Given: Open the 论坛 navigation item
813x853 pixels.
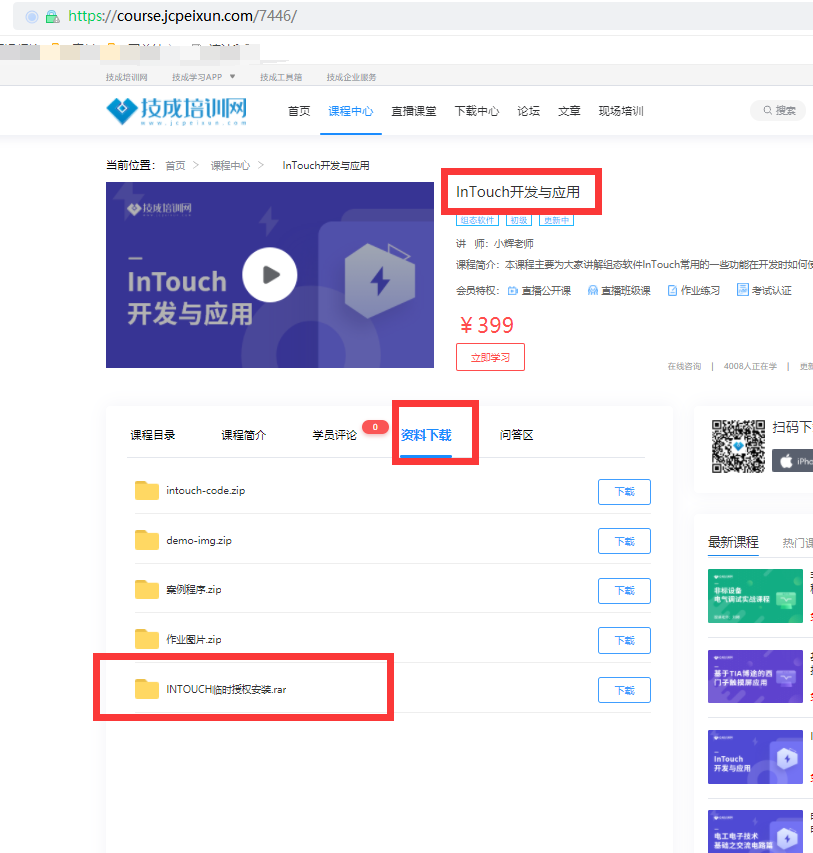Looking at the screenshot, I should pyautogui.click(x=528, y=111).
